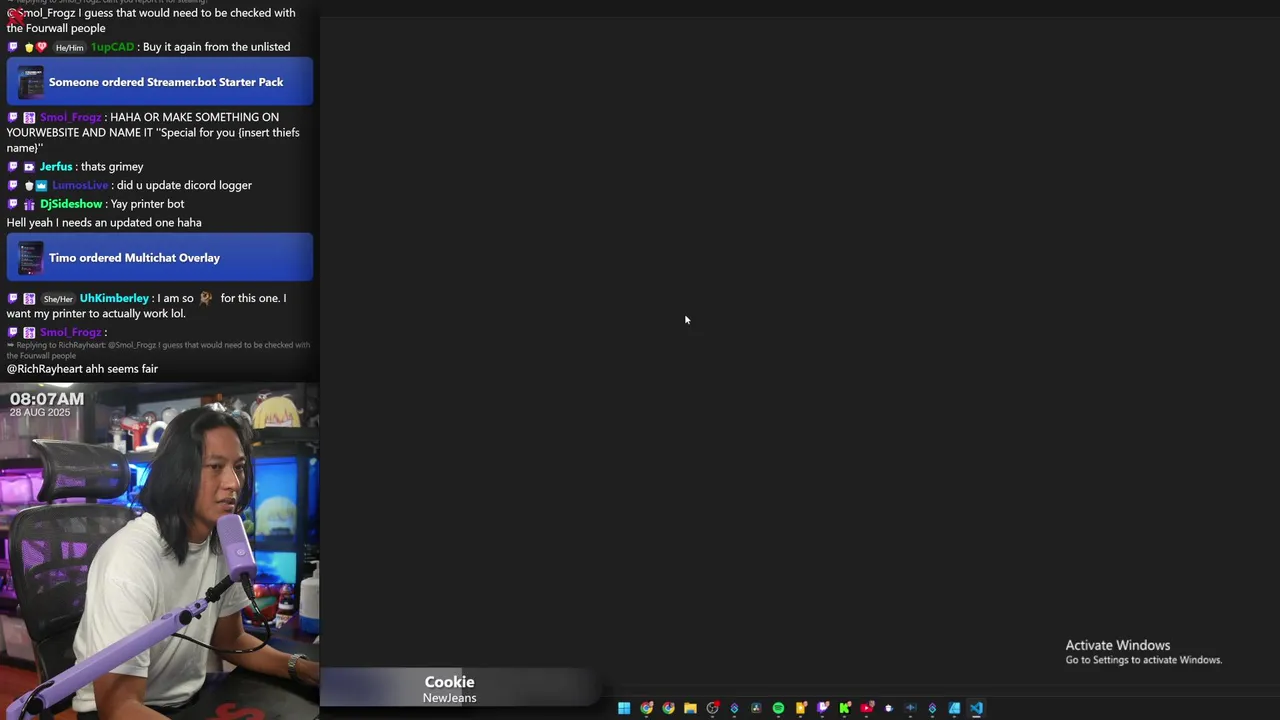Click the 'Timo ordered Multichat Overlay' banner

click(160, 258)
